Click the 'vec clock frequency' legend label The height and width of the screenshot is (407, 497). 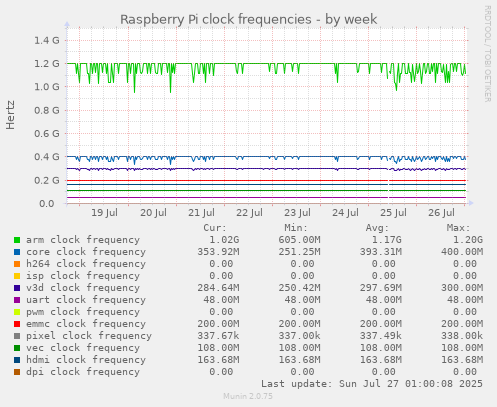[83, 348]
